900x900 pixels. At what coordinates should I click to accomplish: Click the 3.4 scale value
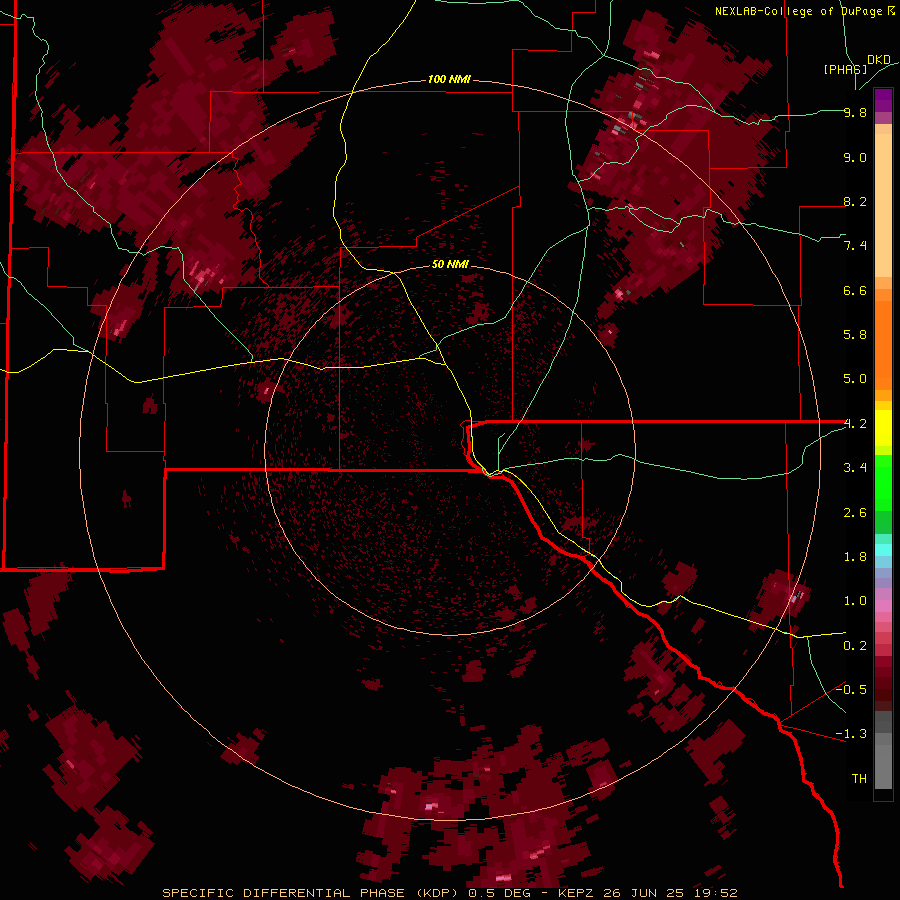tap(855, 468)
